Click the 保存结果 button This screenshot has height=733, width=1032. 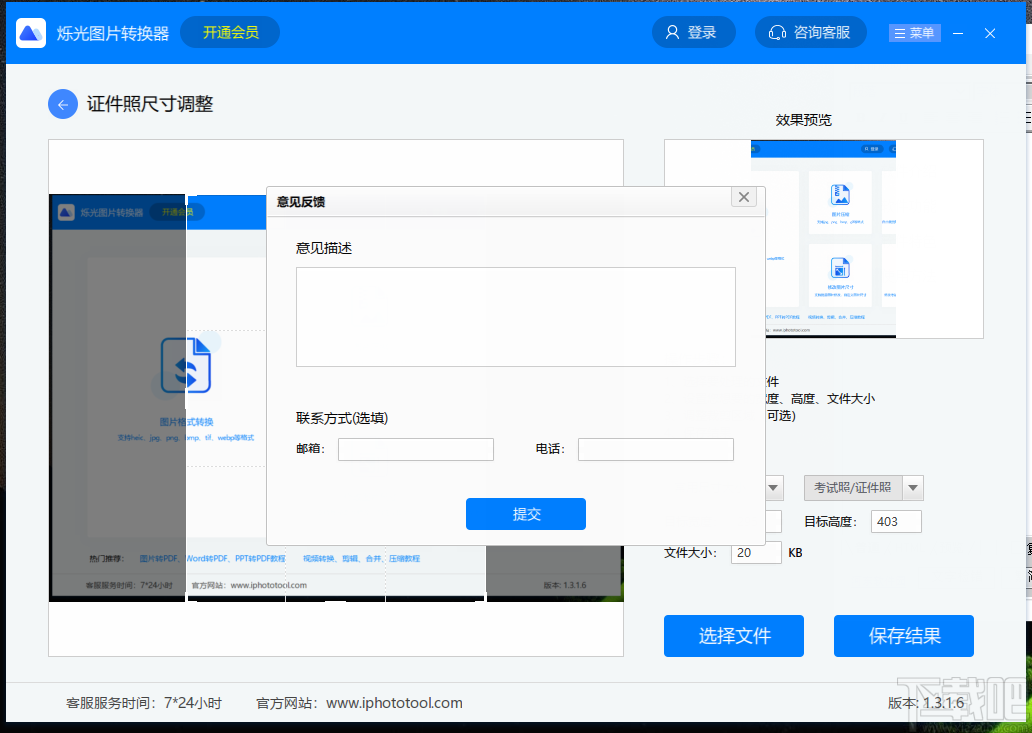coord(903,636)
